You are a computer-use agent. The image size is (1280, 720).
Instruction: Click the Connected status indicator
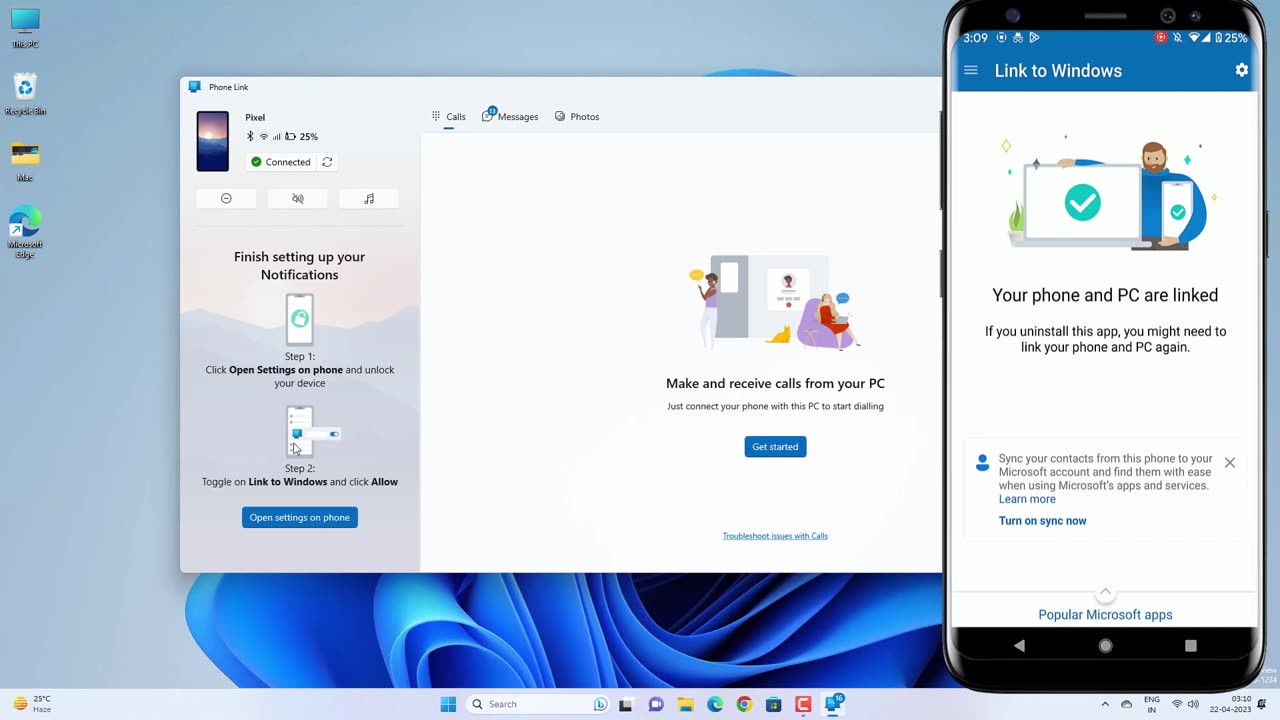tap(280, 162)
